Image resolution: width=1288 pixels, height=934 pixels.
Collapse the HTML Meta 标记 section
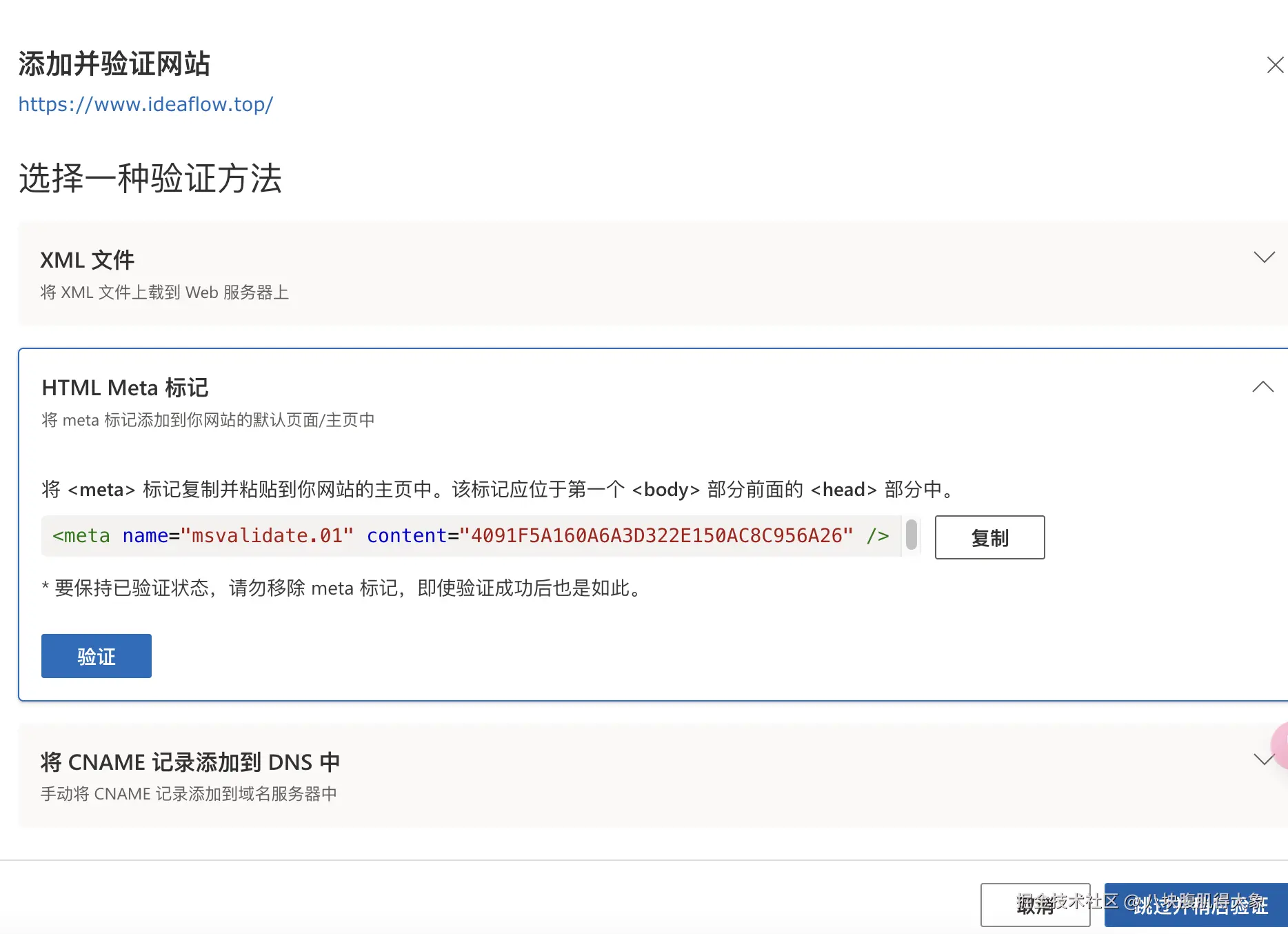[x=1262, y=386]
